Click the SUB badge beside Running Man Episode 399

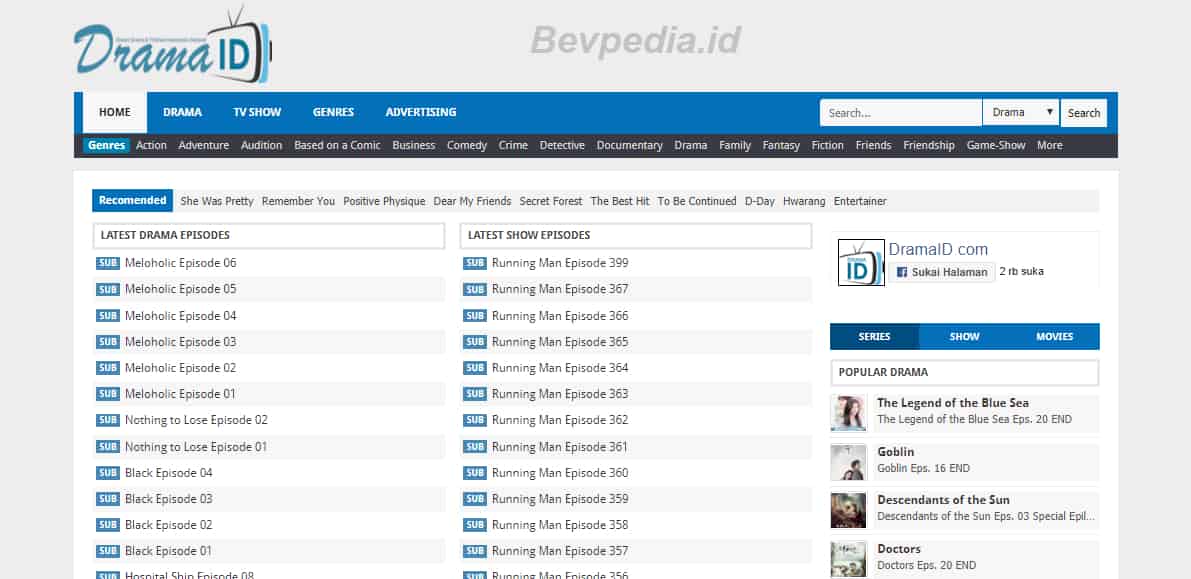[474, 262]
